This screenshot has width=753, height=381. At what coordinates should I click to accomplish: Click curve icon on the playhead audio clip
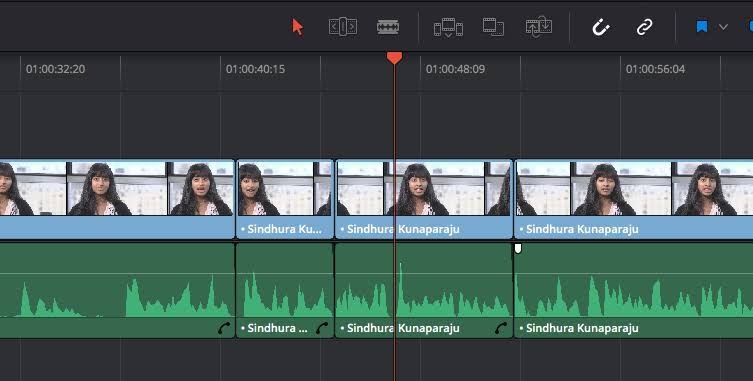click(x=501, y=328)
